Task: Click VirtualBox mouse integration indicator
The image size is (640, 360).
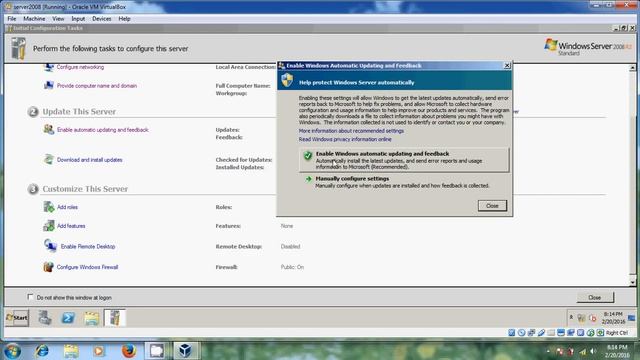Action: click(591, 333)
